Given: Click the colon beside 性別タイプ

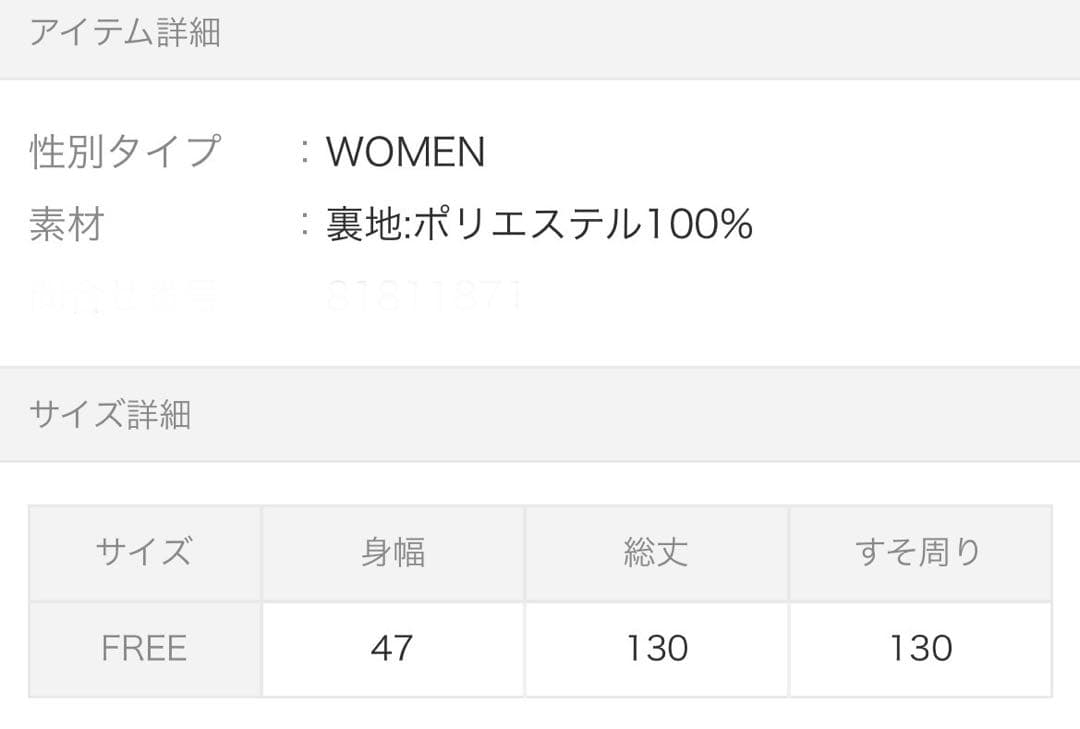Looking at the screenshot, I should pos(304,152).
